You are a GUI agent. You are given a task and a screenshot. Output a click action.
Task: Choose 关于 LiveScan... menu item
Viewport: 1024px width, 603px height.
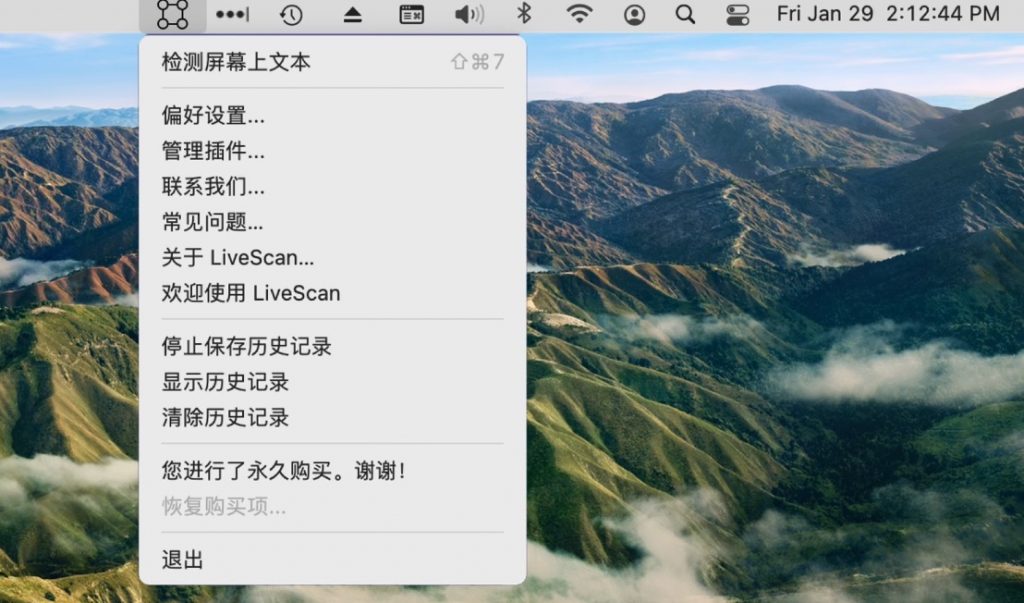coord(332,258)
